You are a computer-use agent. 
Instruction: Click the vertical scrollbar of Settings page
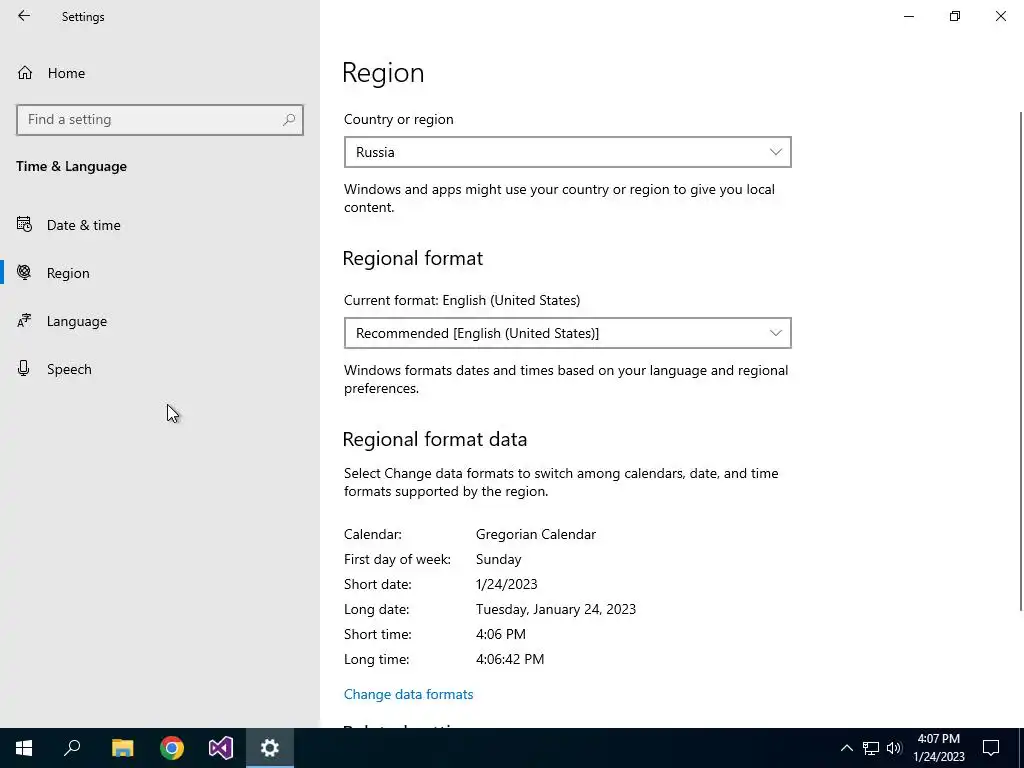point(1021,362)
